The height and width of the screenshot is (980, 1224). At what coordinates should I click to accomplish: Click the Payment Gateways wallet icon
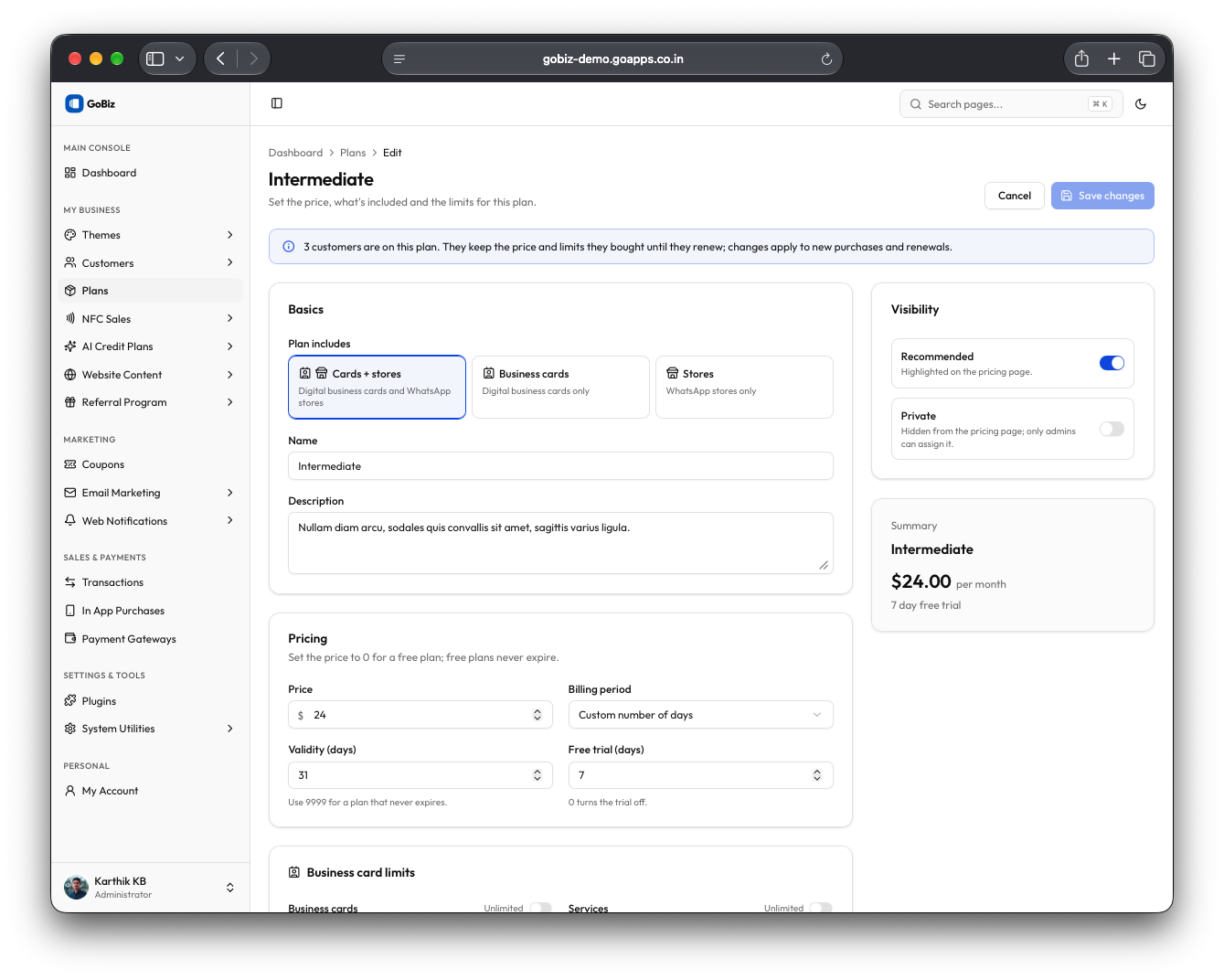pyautogui.click(x=70, y=639)
